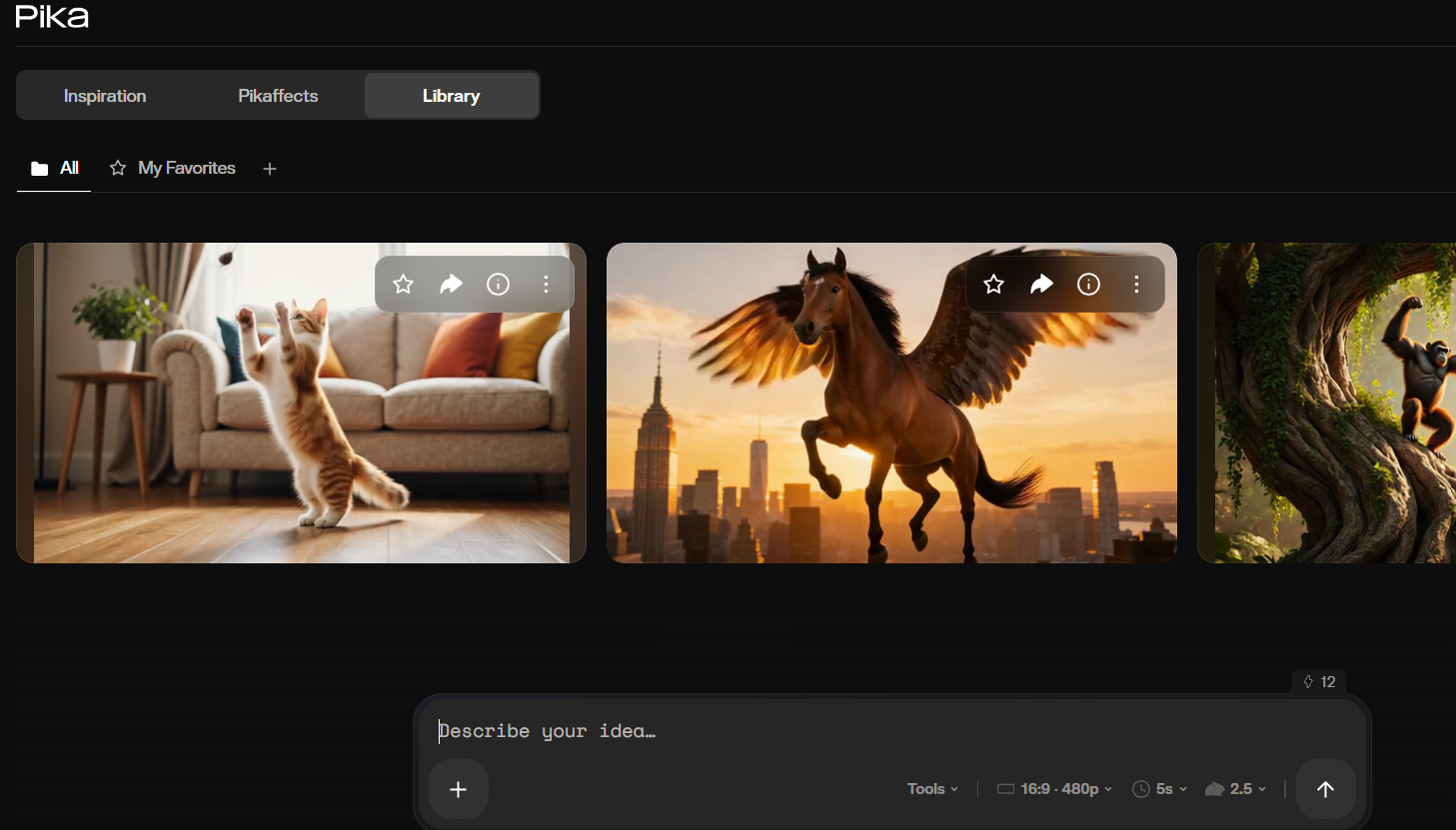Share the winged horse video
Image resolution: width=1456 pixels, height=830 pixels.
pos(1041,285)
